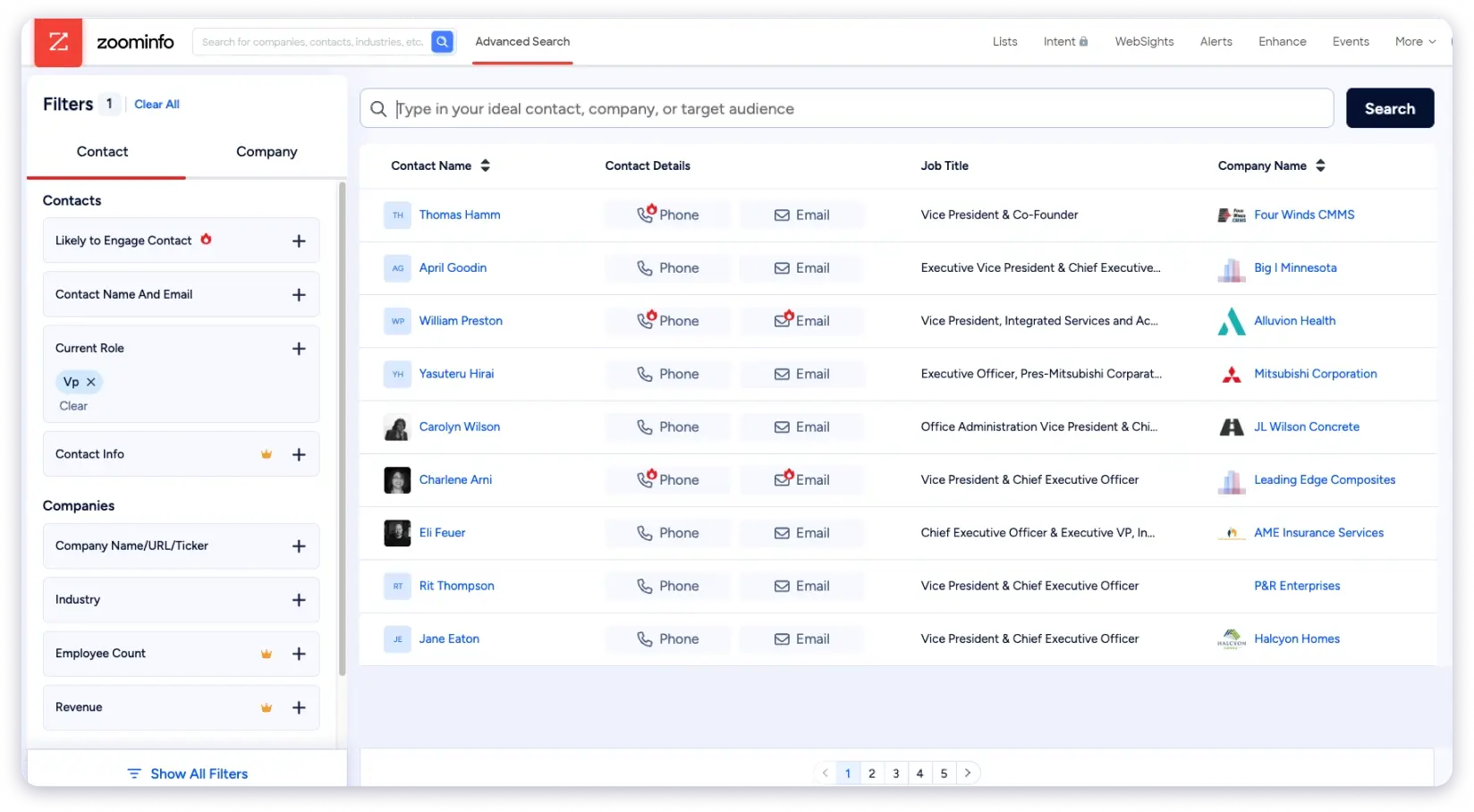Go to results page 5
Image resolution: width=1474 pixels, height=812 pixels.
click(x=944, y=774)
